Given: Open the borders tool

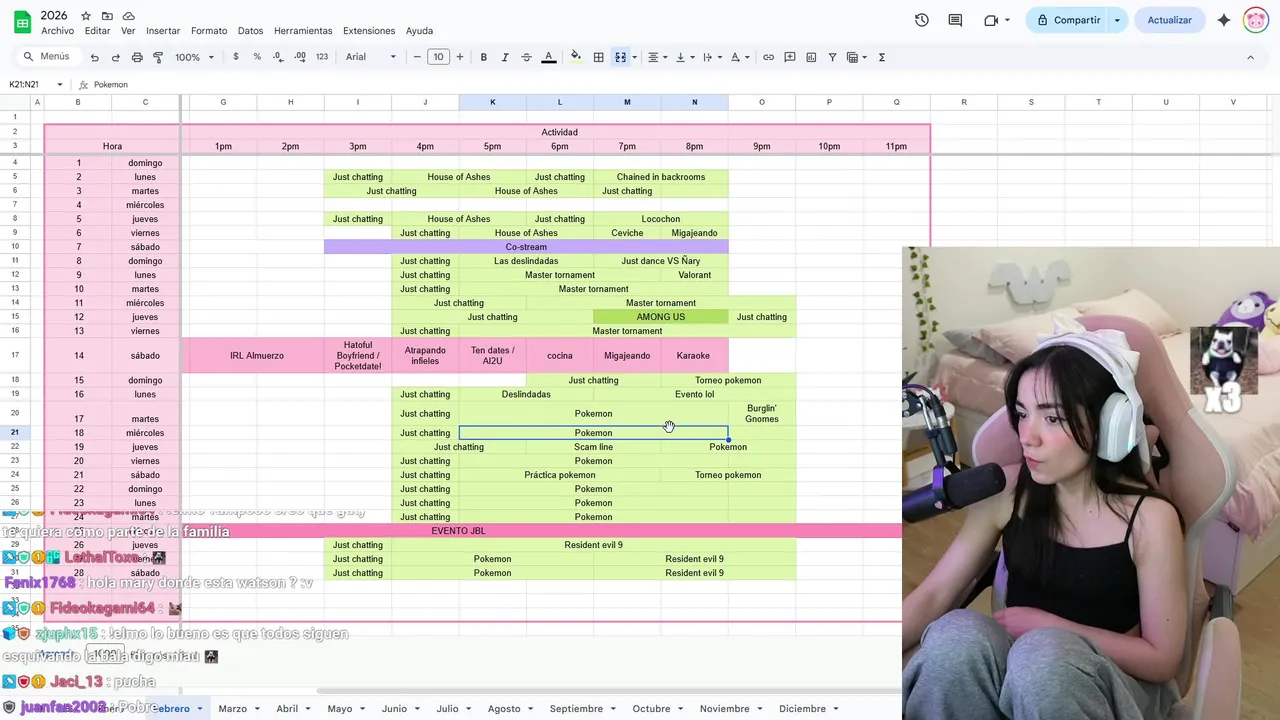Looking at the screenshot, I should pos(598,57).
